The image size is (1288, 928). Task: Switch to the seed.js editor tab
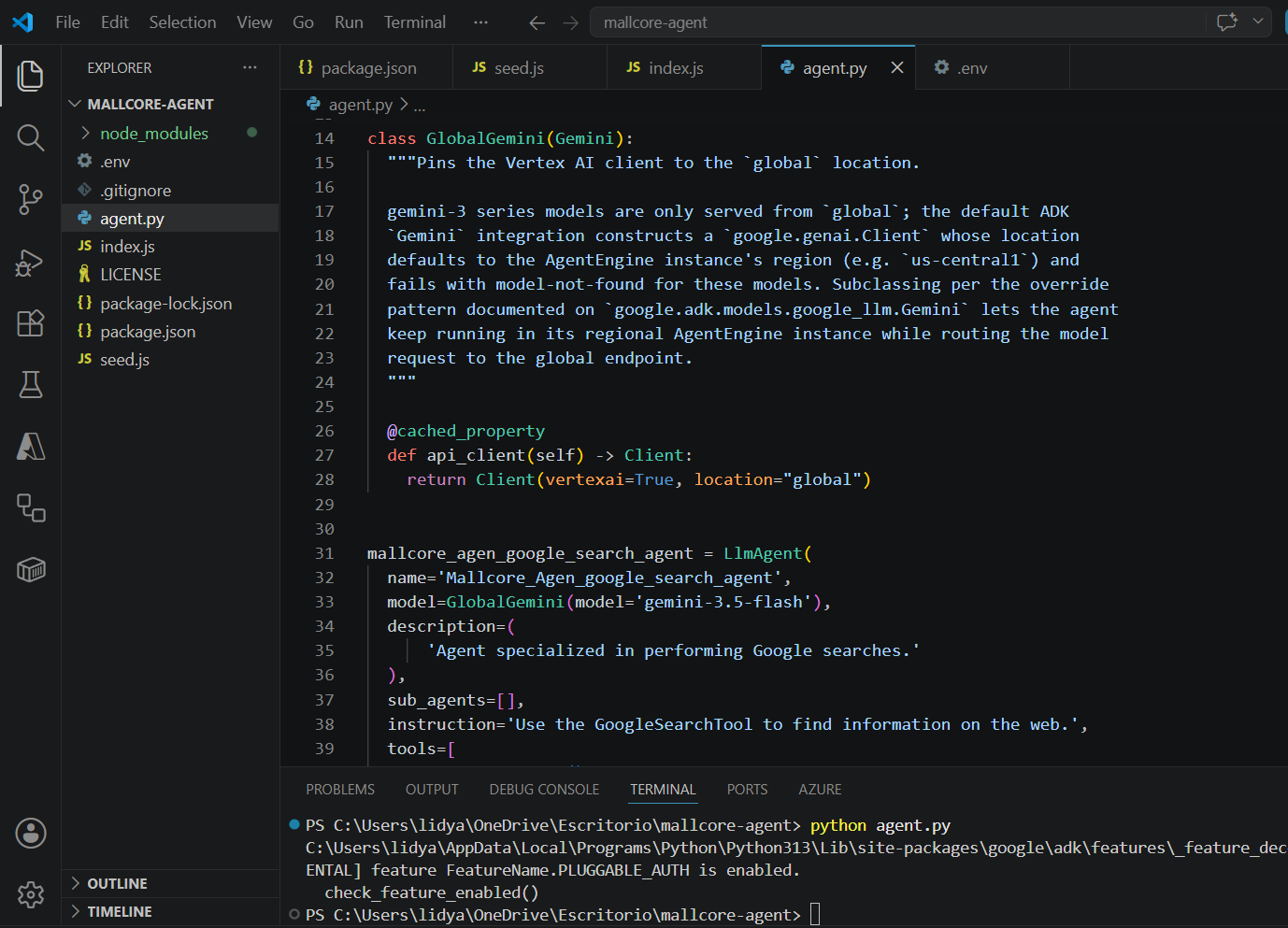point(530,67)
